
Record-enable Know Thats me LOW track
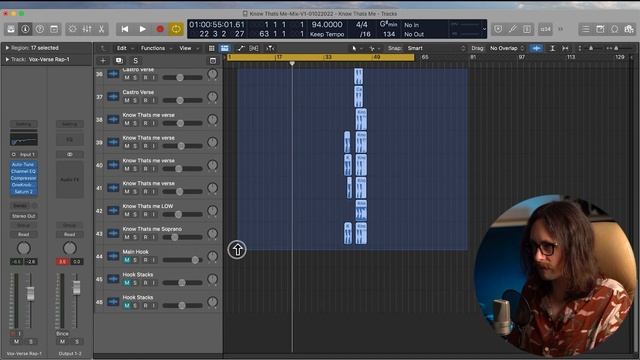click(145, 214)
